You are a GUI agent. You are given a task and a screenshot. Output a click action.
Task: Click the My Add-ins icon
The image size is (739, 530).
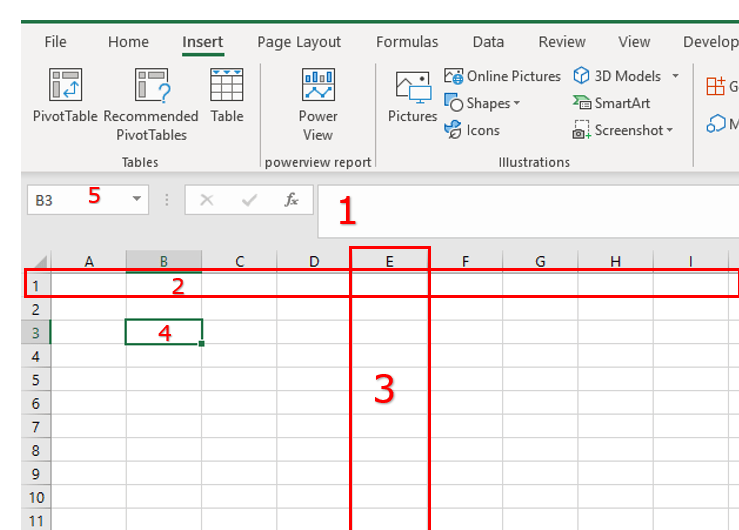coord(715,124)
